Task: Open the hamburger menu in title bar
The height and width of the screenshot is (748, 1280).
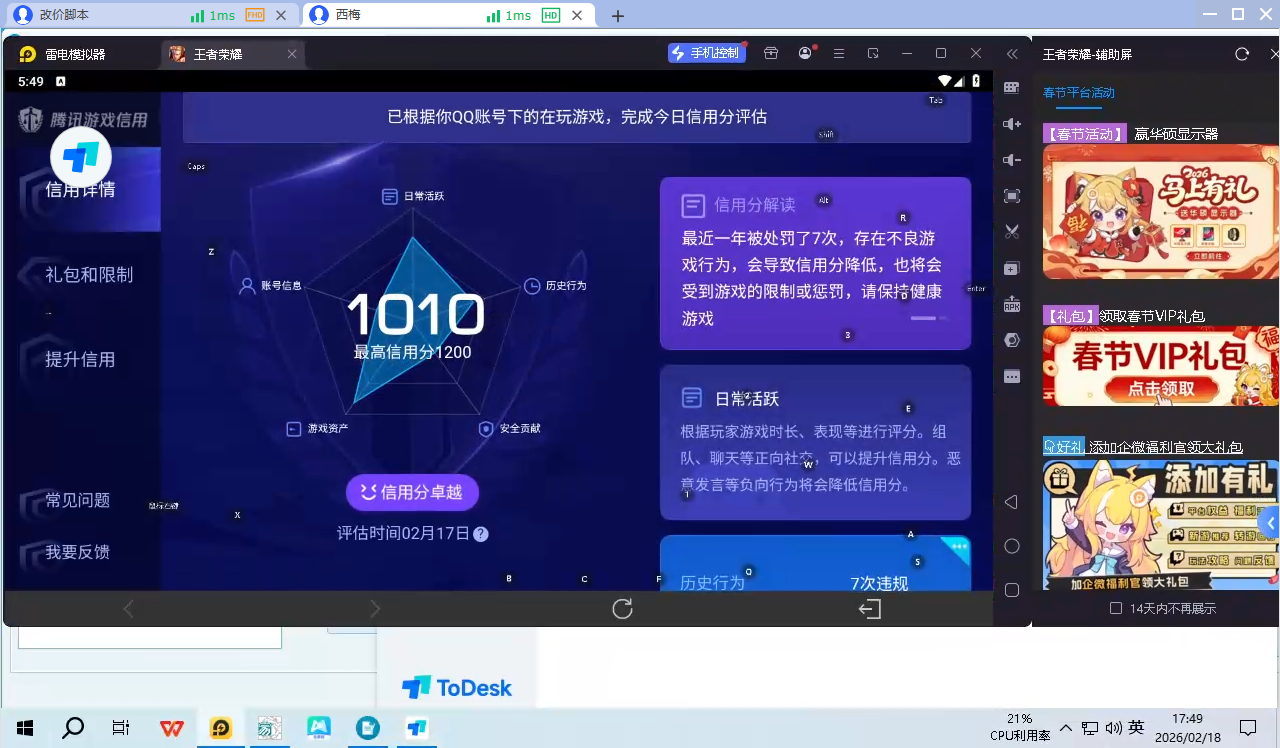Action: pos(839,53)
